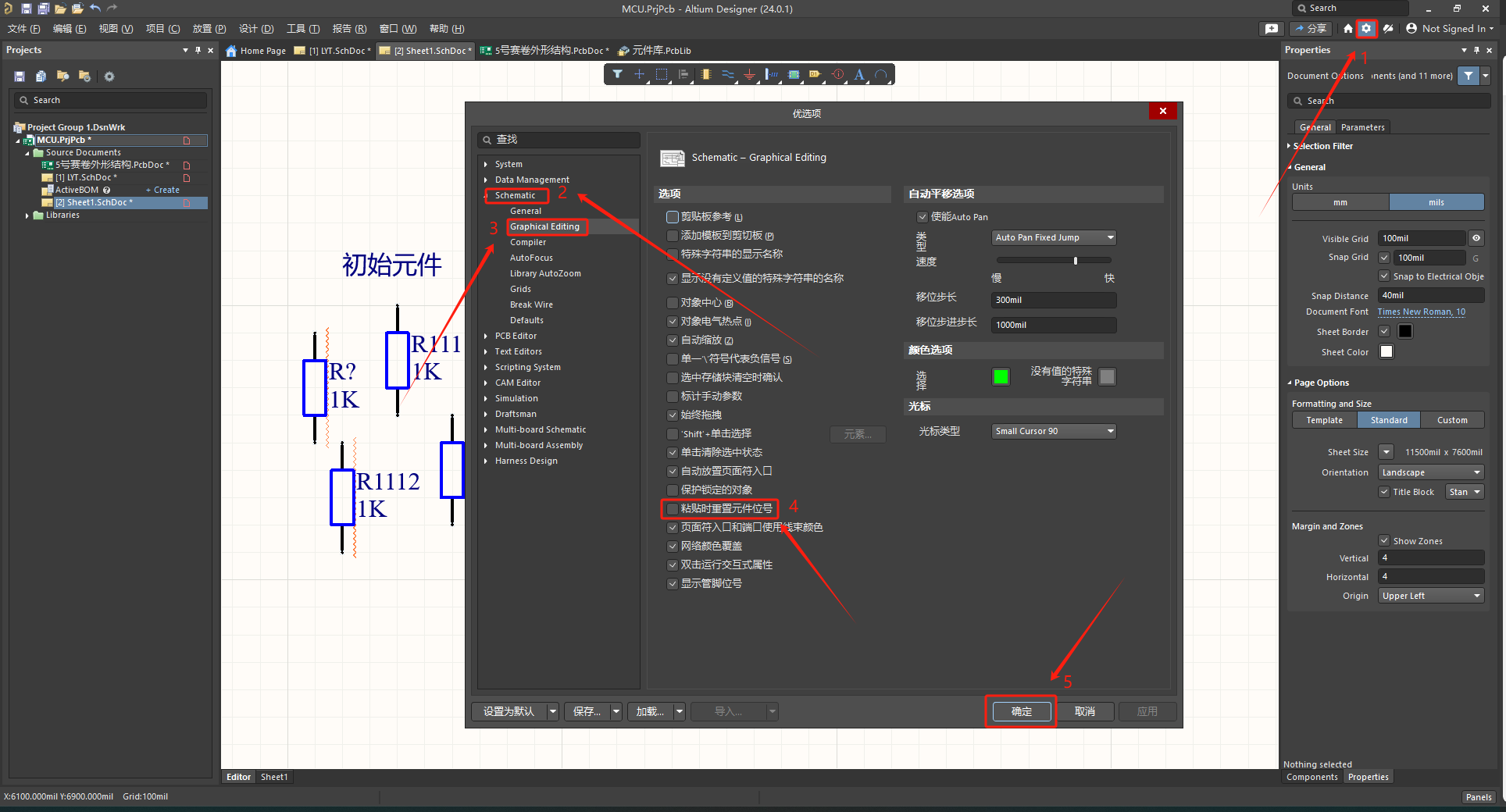This screenshot has height=812, width=1506.
Task: Open the 文件 (F) menu
Action: click(24, 29)
